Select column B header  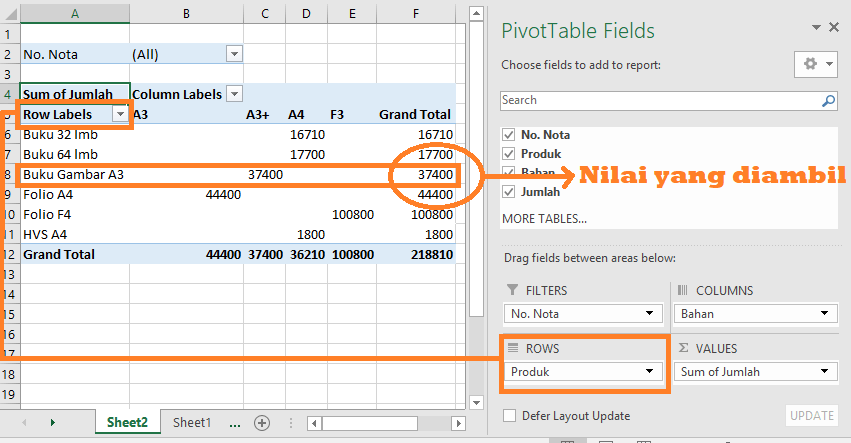(186, 14)
